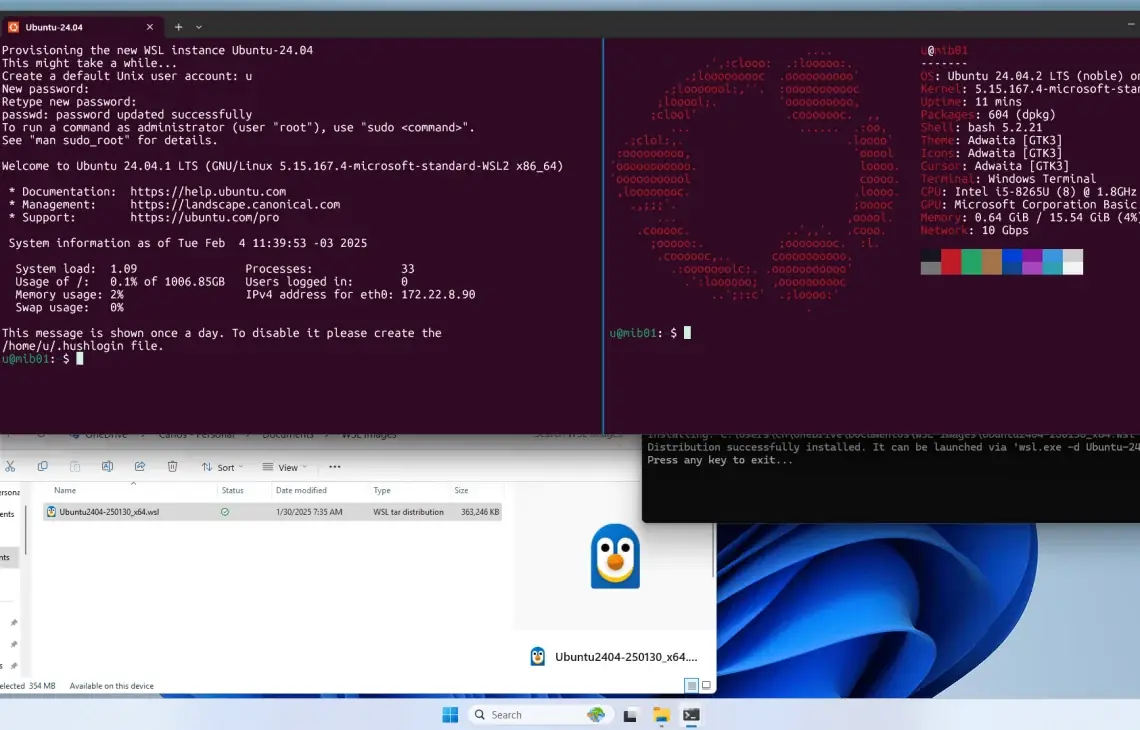This screenshot has height=730, width=1140.
Task: Click the Terminal: Windows Terminal line
Action: click(x=1008, y=179)
